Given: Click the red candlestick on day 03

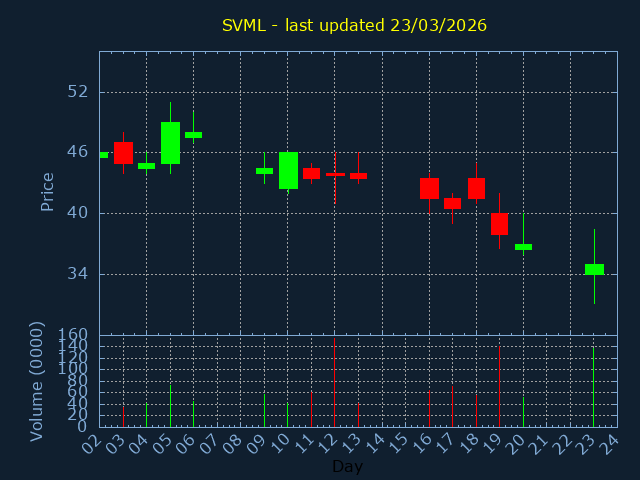Looking at the screenshot, I should [x=123, y=152].
